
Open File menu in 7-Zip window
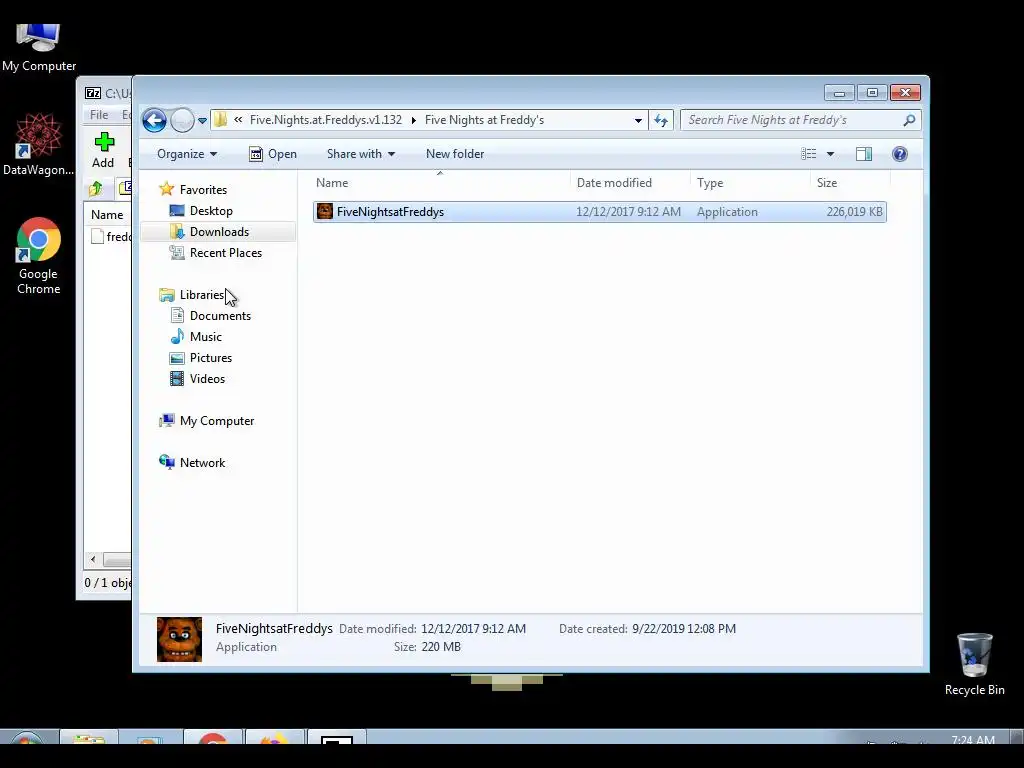click(99, 115)
